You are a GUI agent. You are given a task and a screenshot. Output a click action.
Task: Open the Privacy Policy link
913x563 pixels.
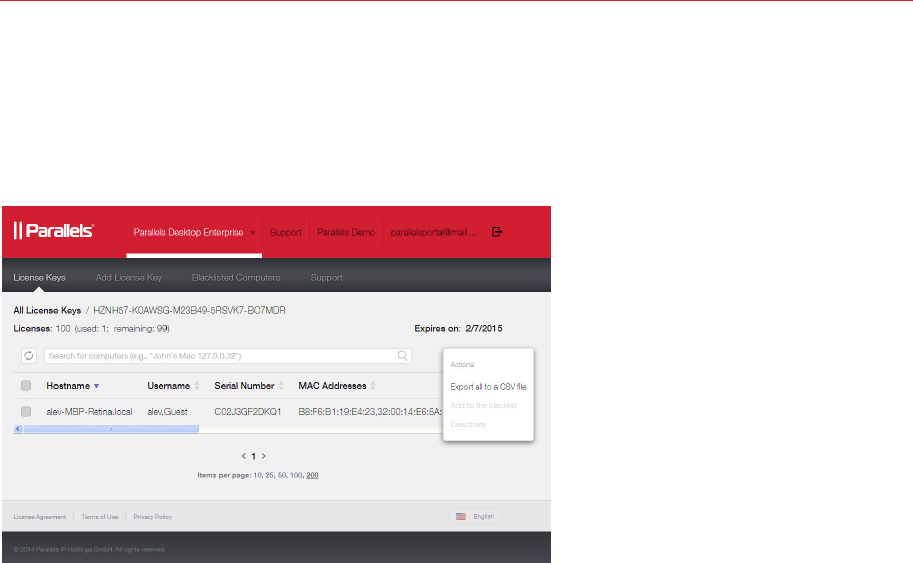pos(153,517)
